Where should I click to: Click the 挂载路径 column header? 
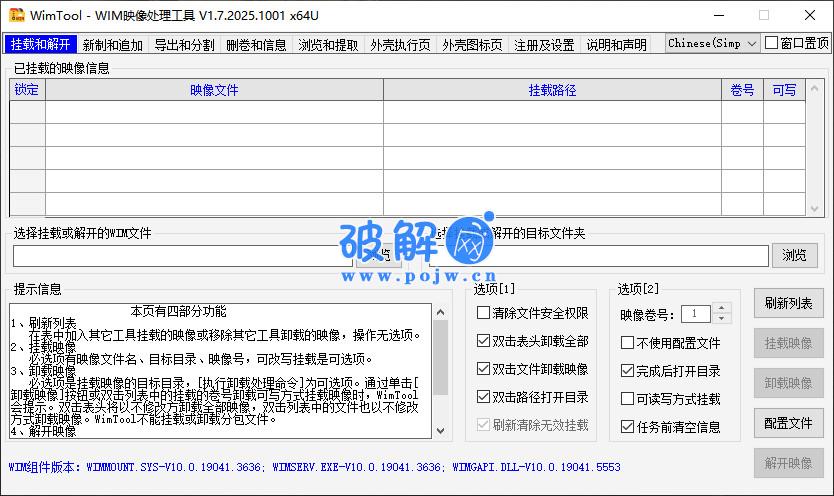coord(553,90)
